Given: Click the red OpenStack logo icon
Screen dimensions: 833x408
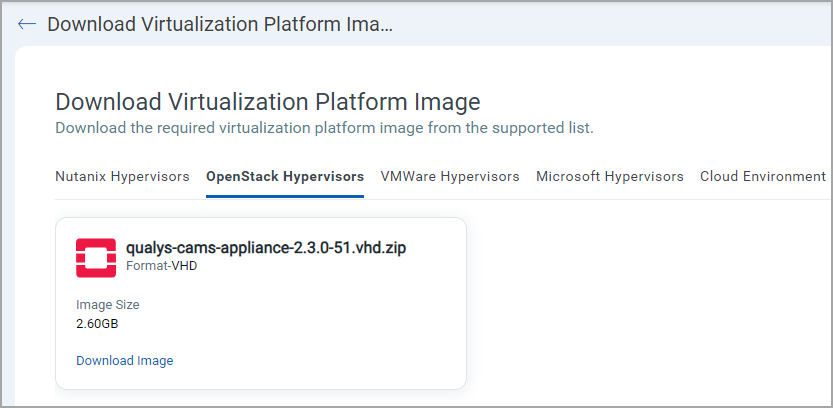Looking at the screenshot, I should pyautogui.click(x=96, y=257).
